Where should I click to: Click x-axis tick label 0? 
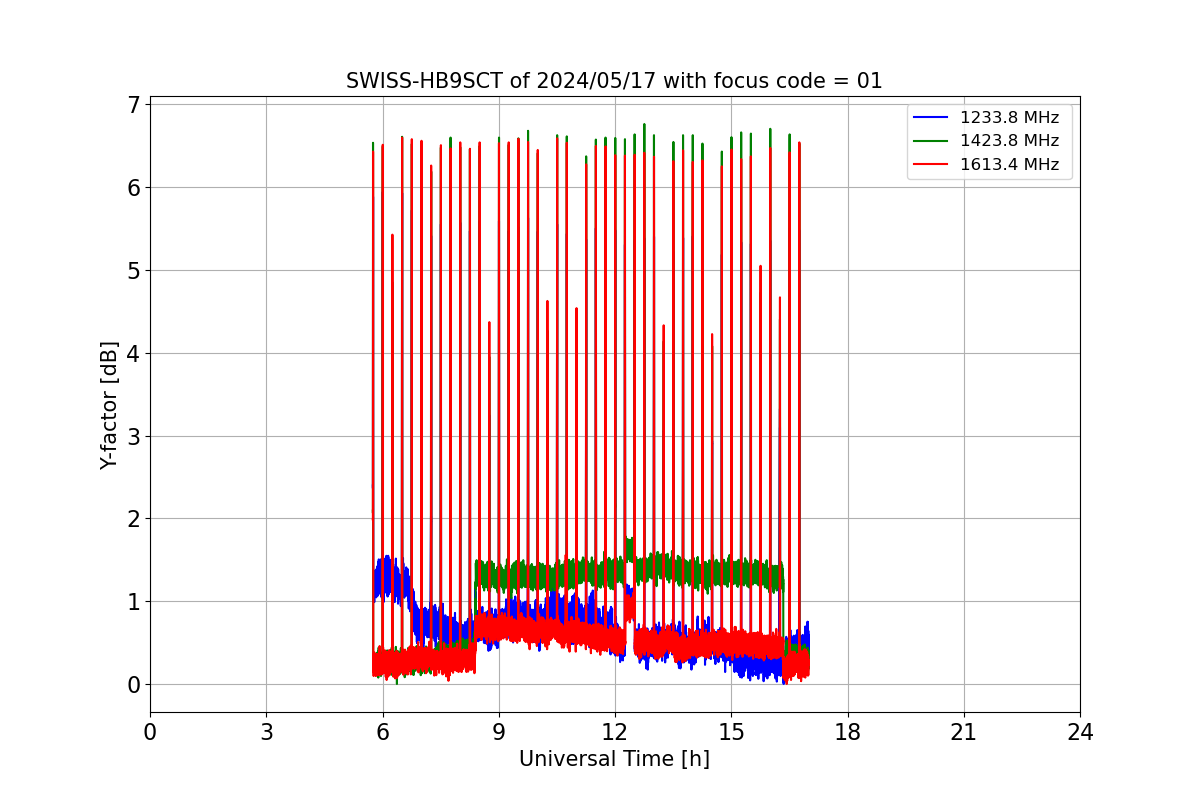tap(150, 732)
